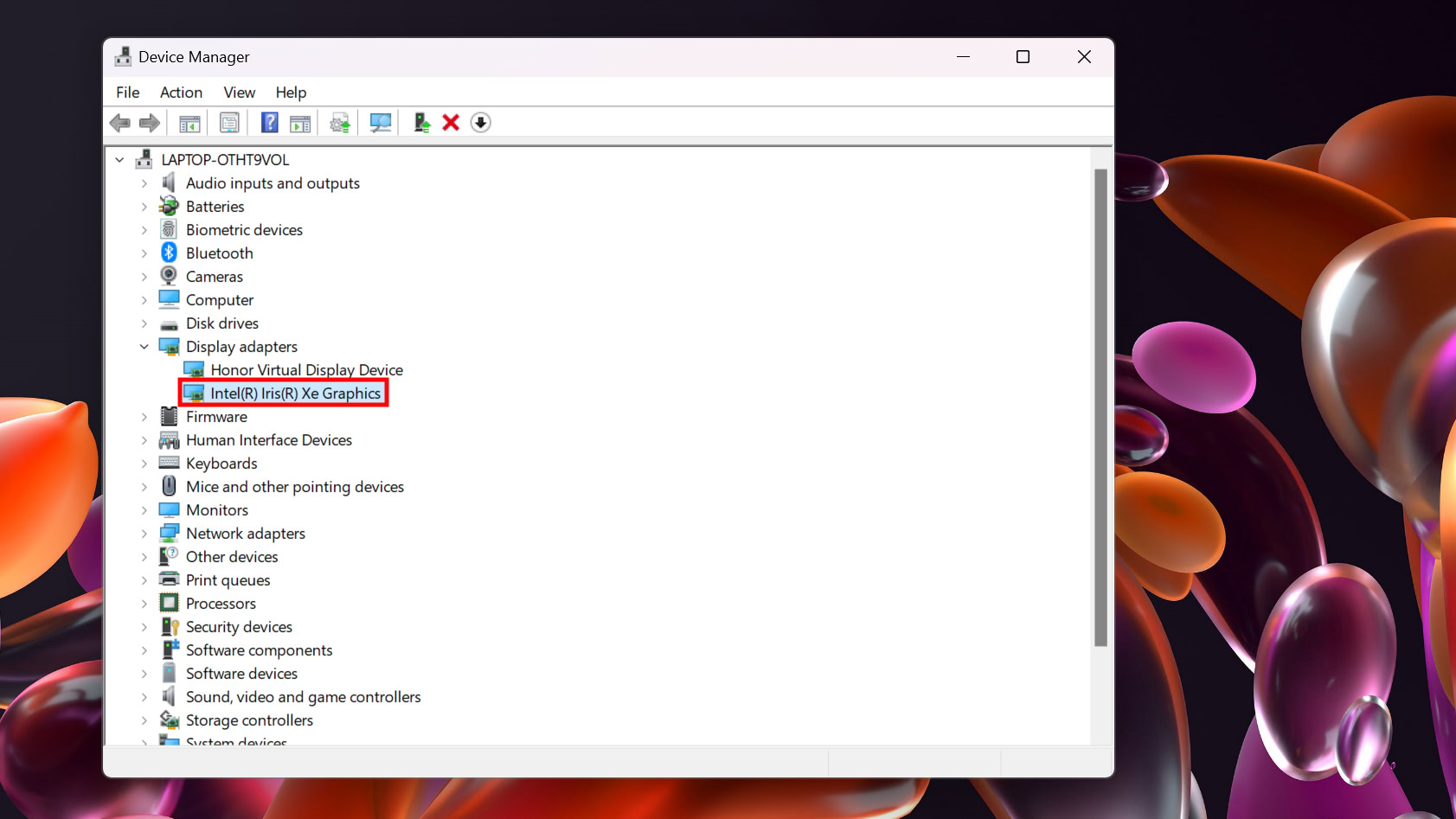Click the Forward arrow in the toolbar
Image resolution: width=1456 pixels, height=819 pixels.
click(x=150, y=123)
